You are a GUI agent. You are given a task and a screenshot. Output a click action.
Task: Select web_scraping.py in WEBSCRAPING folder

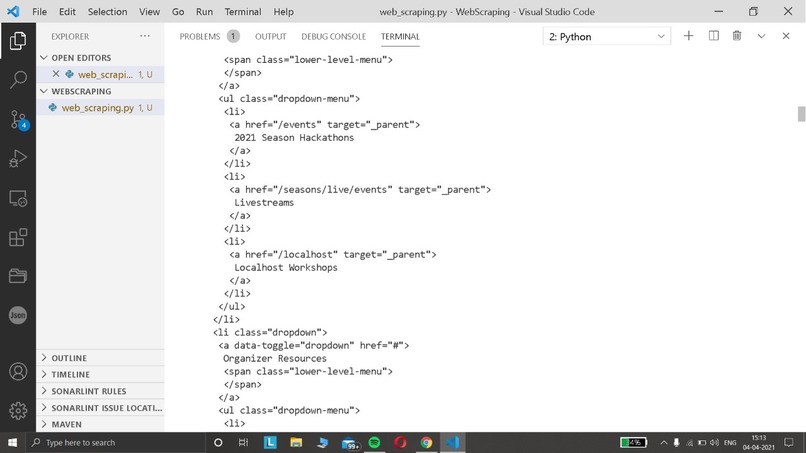click(101, 107)
